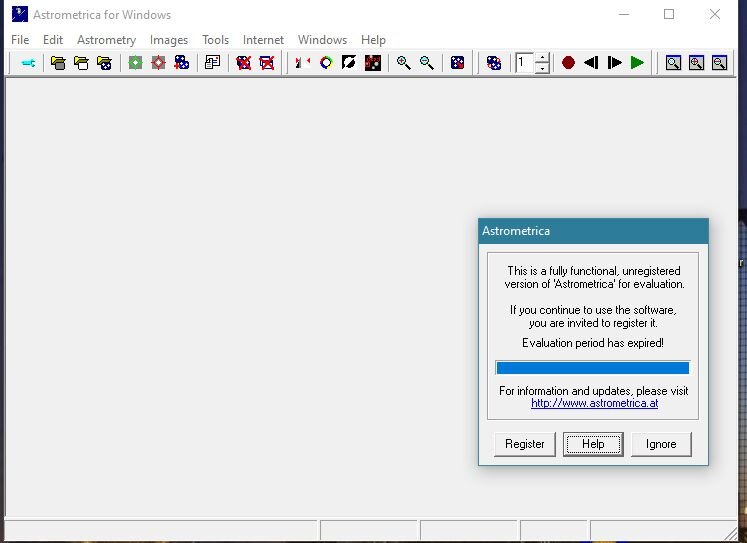
Task: Click the Register button in the dialog
Action: pyautogui.click(x=525, y=444)
